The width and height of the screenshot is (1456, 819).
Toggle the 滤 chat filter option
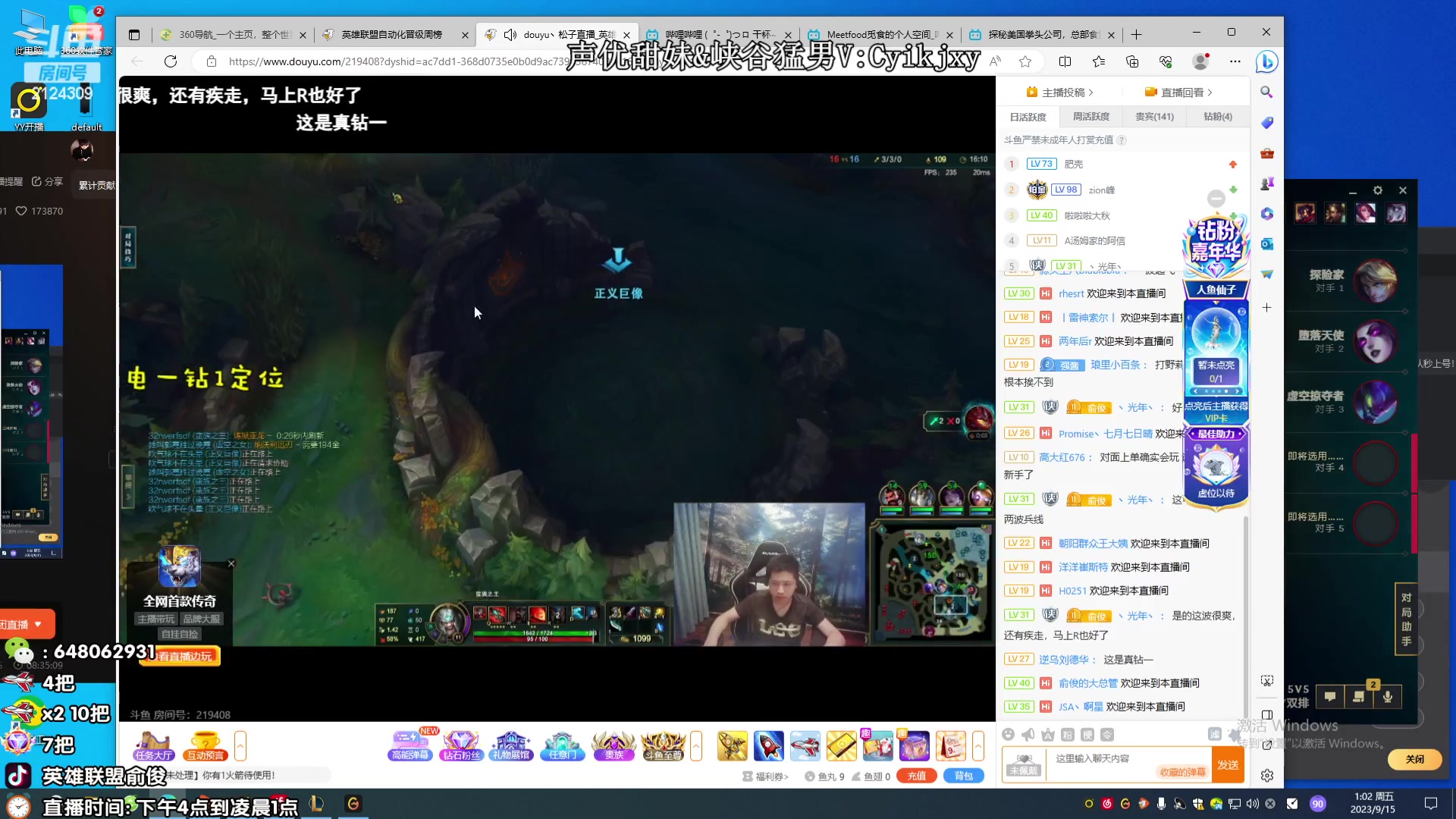coord(1215,734)
